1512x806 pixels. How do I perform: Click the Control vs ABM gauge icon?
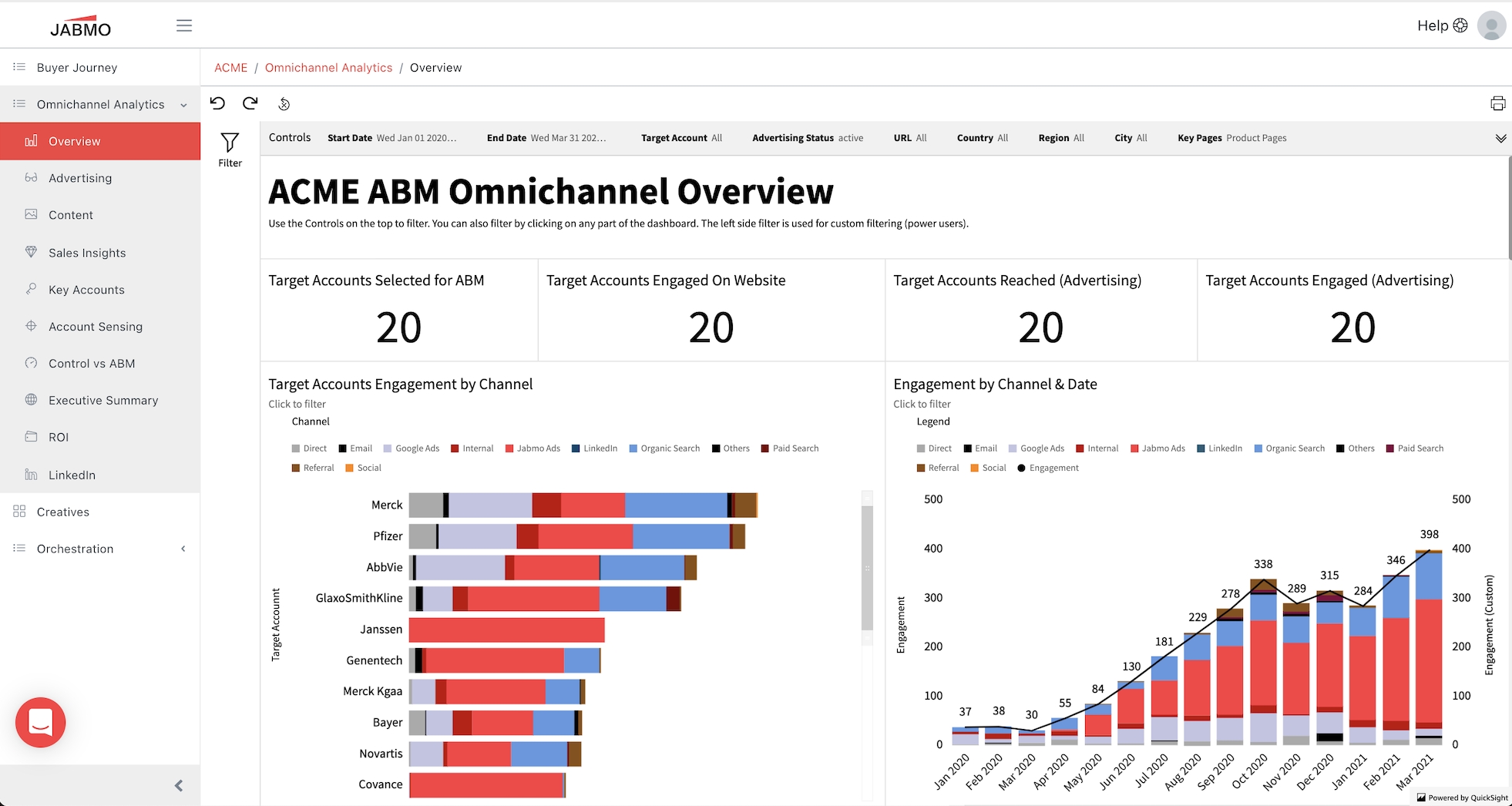point(31,363)
